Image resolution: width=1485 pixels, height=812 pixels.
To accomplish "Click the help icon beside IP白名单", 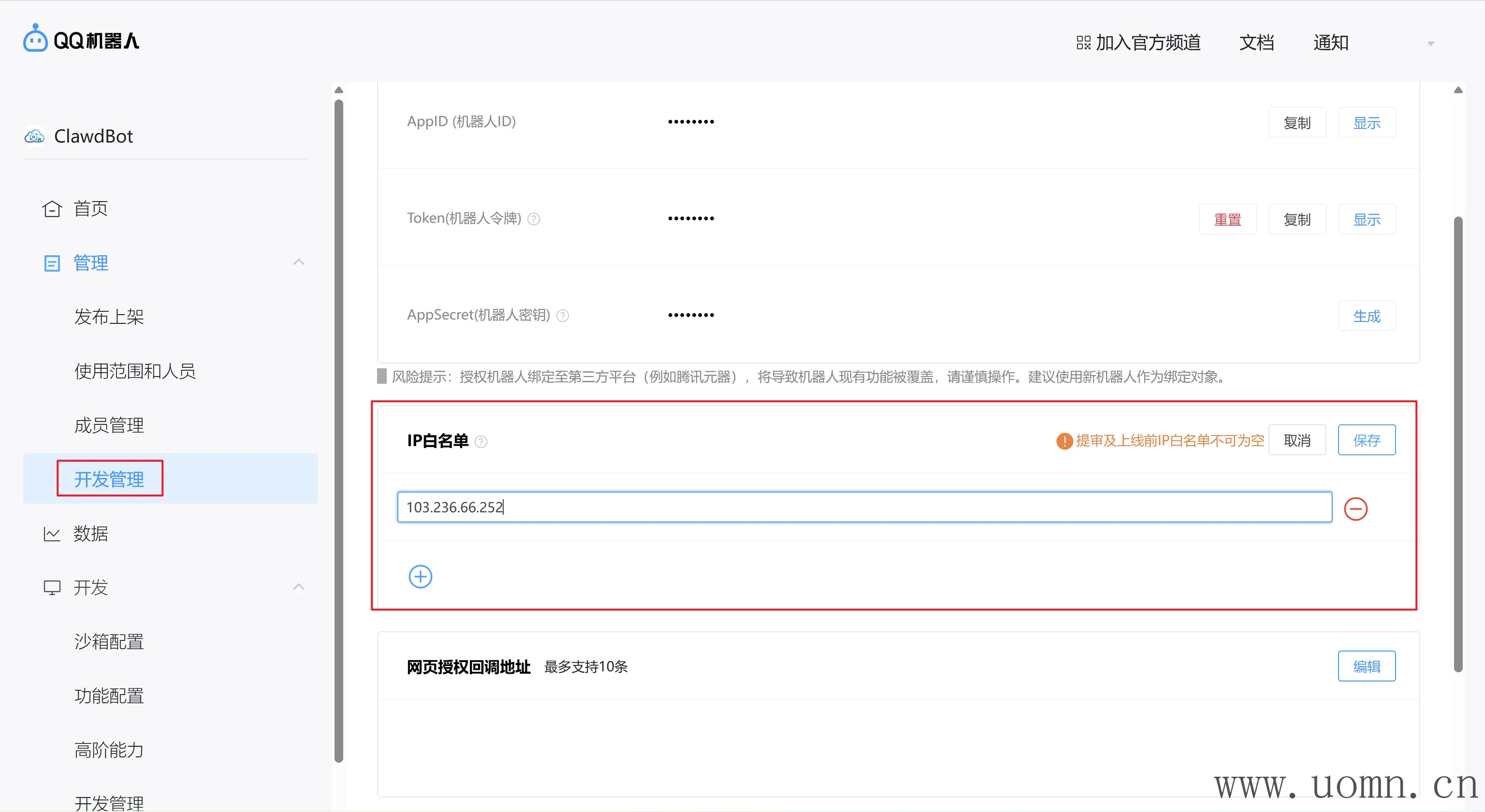I will click(481, 441).
